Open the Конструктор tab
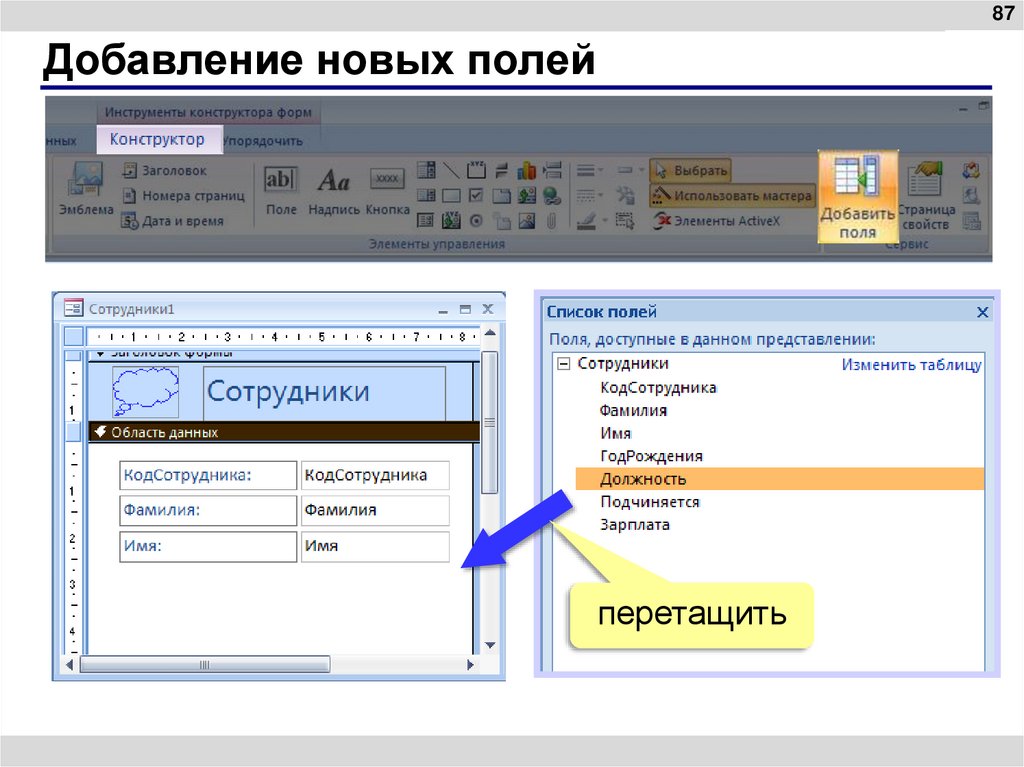1024x767 pixels. coord(158,139)
